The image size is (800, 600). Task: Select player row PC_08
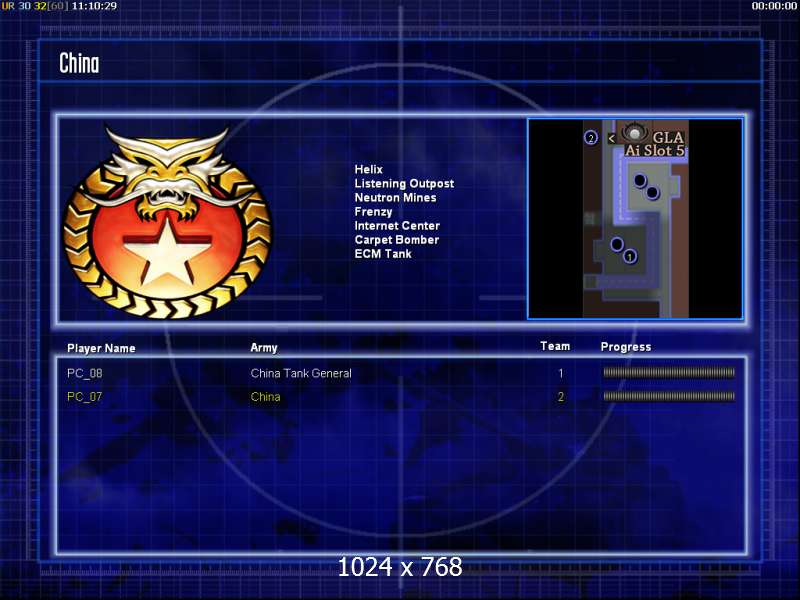tap(401, 373)
